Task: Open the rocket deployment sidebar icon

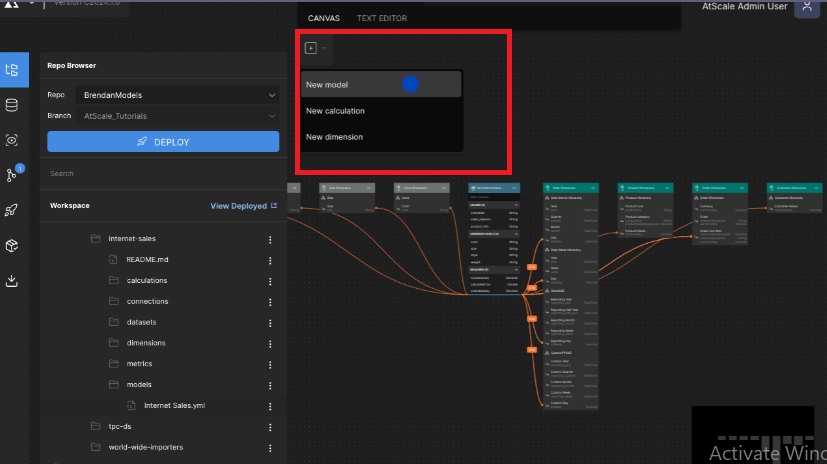Action: click(x=12, y=210)
